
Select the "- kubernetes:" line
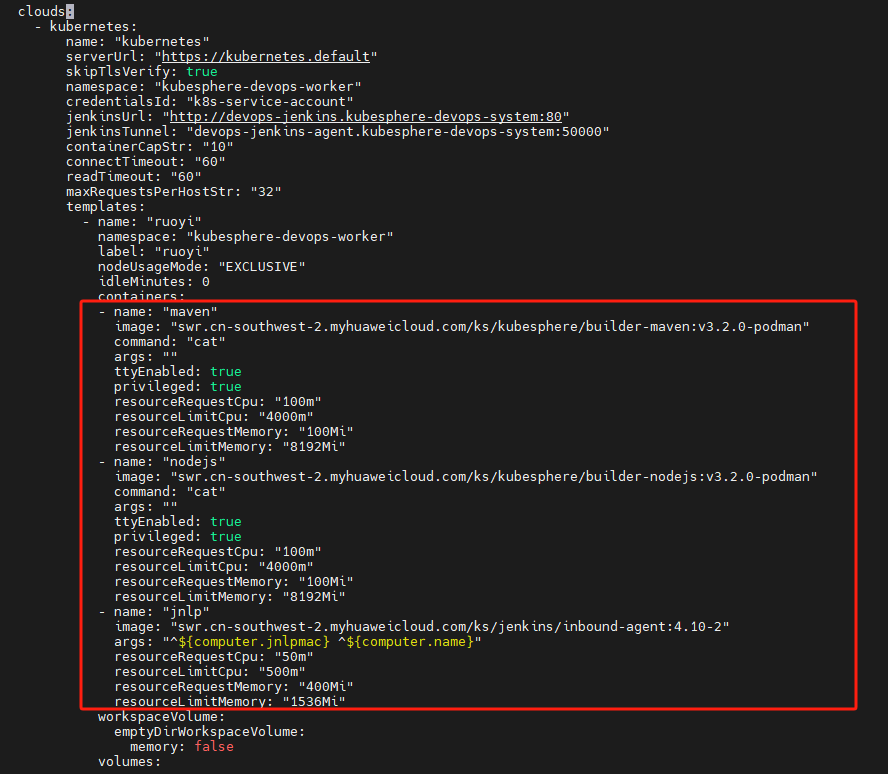tap(86, 27)
